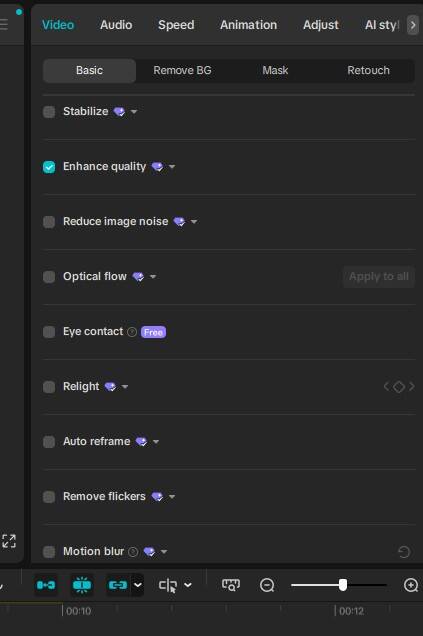
Task: Toggle the linkage icon in timeline toolbar
Action: [118, 585]
